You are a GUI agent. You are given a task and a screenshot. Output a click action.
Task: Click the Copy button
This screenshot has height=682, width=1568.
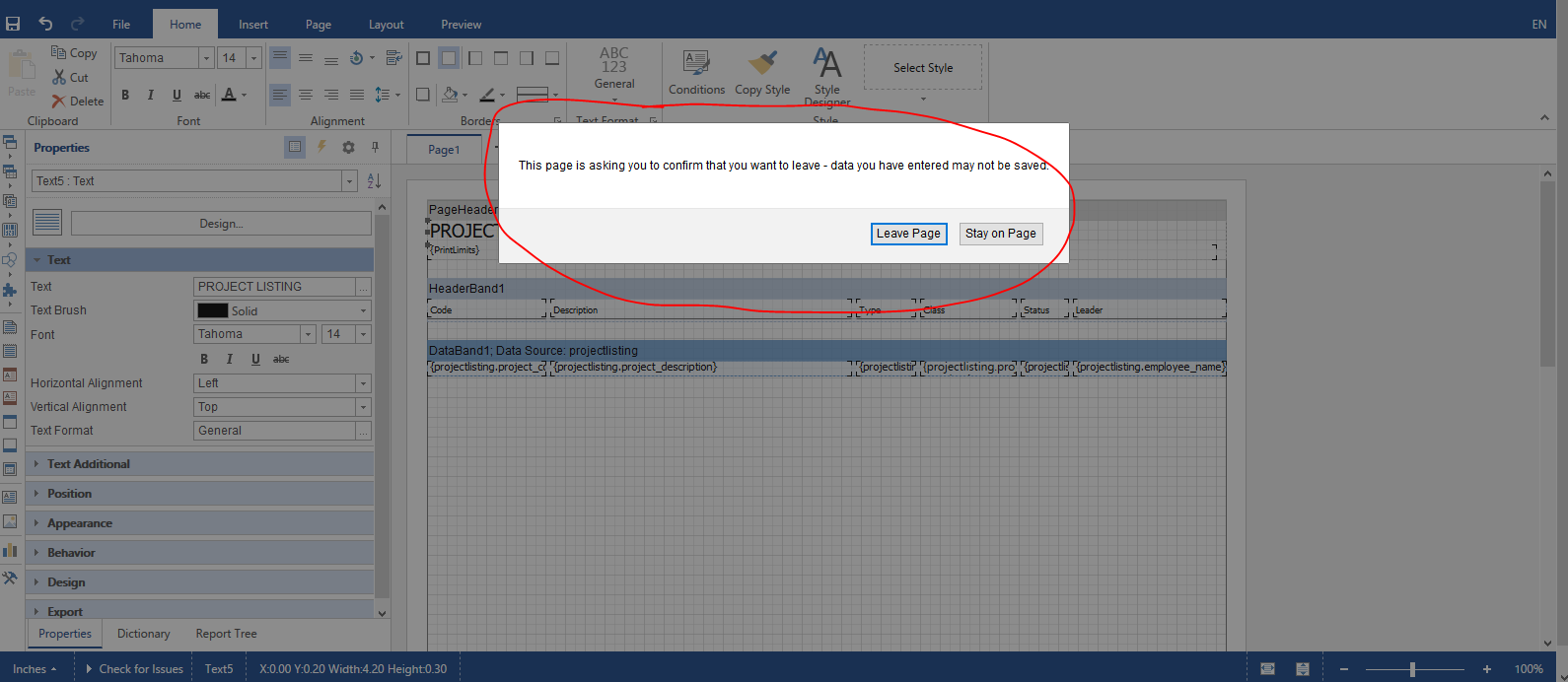click(x=74, y=53)
